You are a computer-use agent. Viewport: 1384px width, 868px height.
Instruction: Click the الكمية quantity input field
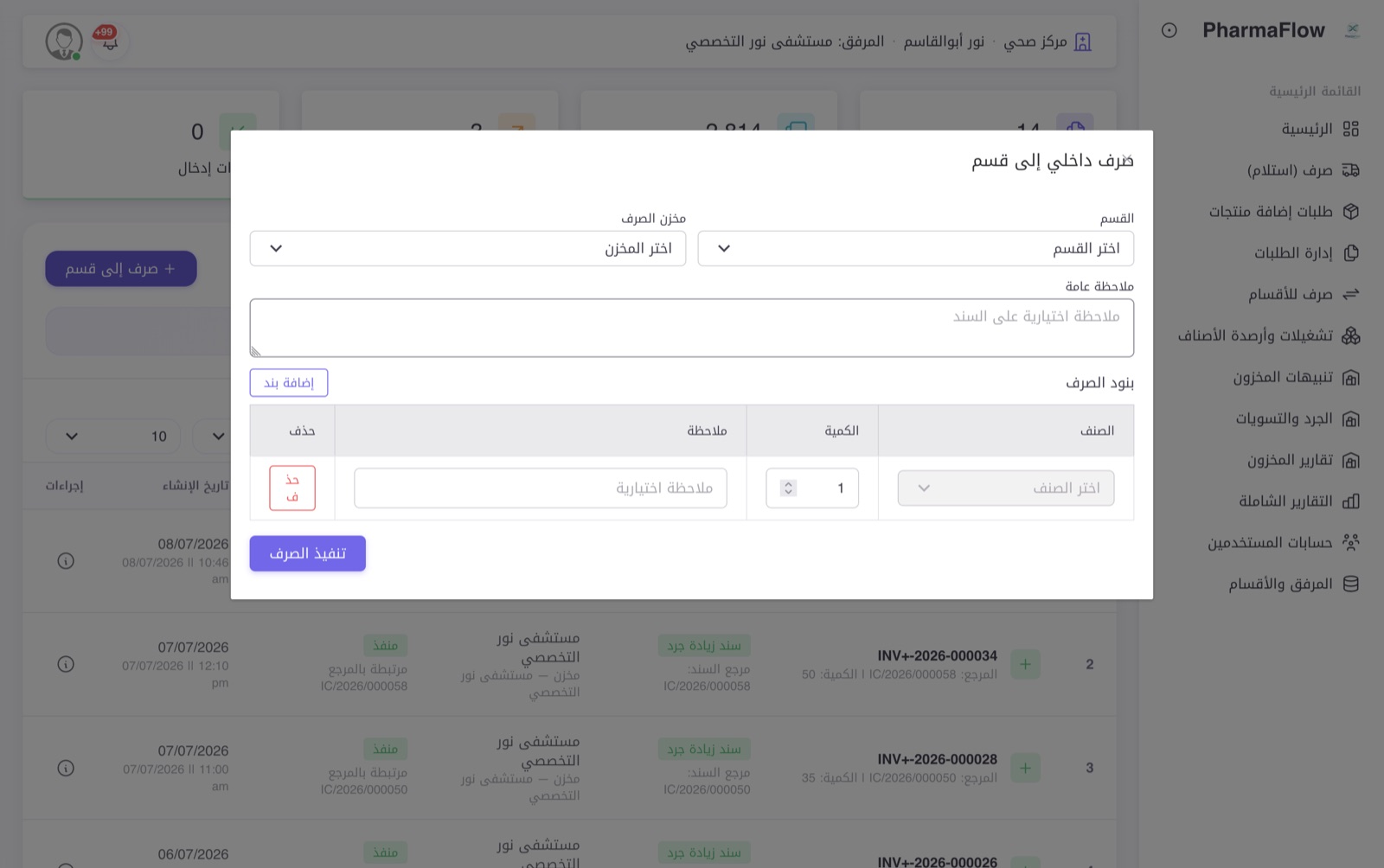[812, 488]
